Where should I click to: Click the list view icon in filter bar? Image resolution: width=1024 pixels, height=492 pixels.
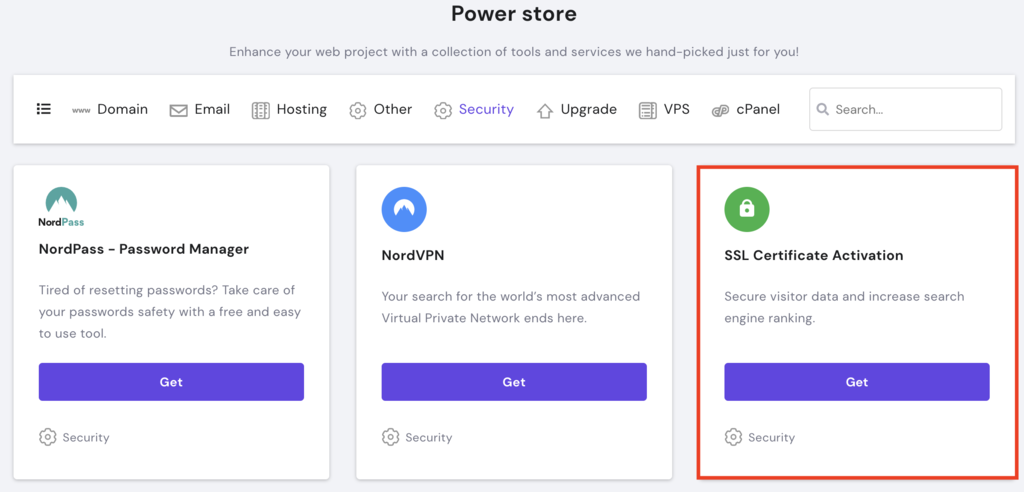[44, 109]
